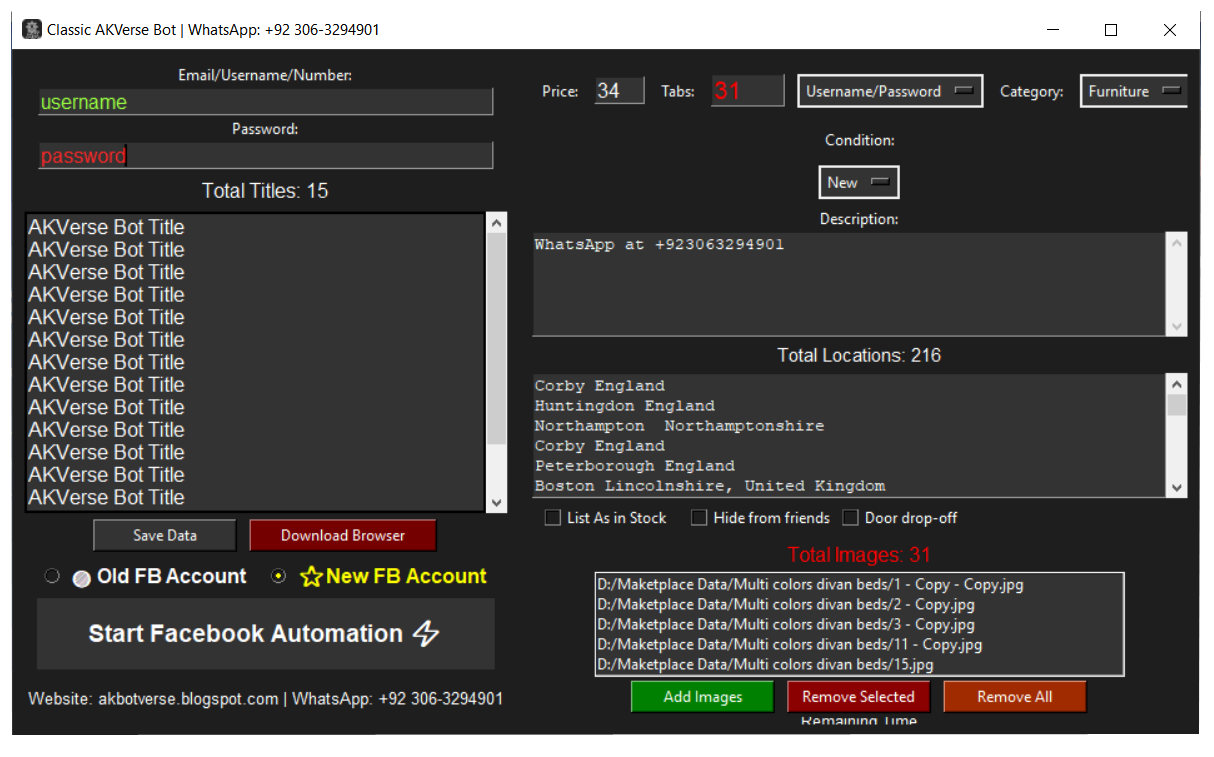Click the AKVerse Bot app icon in title bar

pyautogui.click(x=31, y=30)
